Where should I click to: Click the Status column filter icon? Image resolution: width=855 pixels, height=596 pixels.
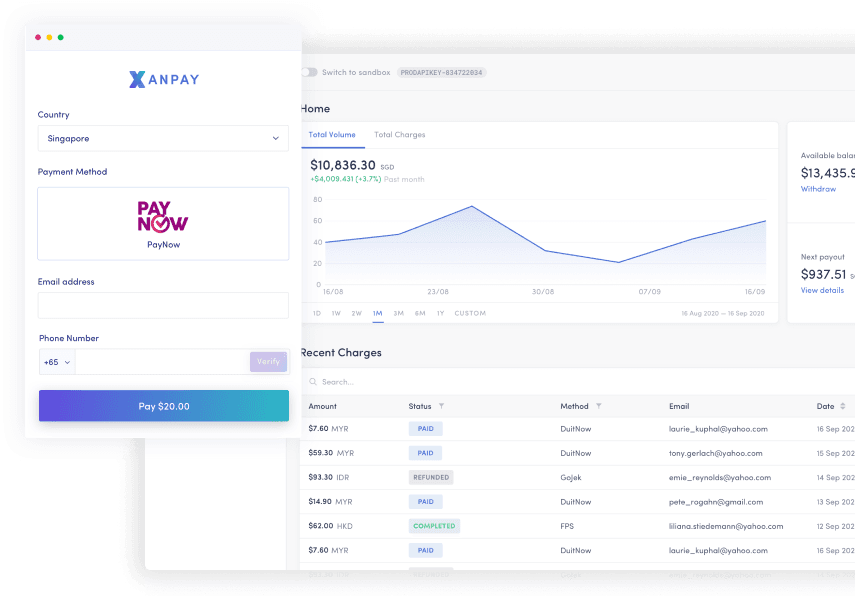441,406
